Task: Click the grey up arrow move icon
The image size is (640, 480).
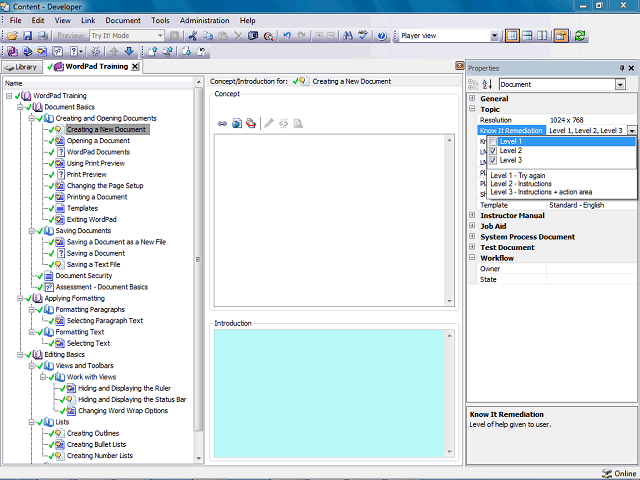Action: (x=114, y=51)
